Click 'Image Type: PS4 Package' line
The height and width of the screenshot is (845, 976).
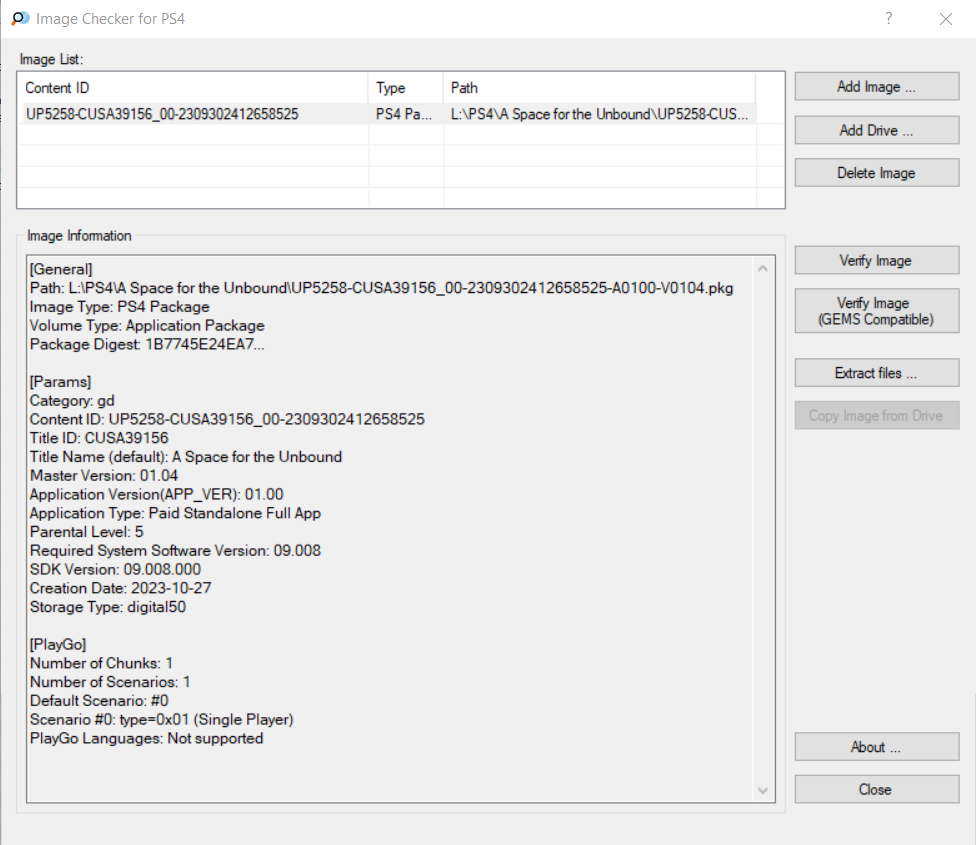(120, 307)
